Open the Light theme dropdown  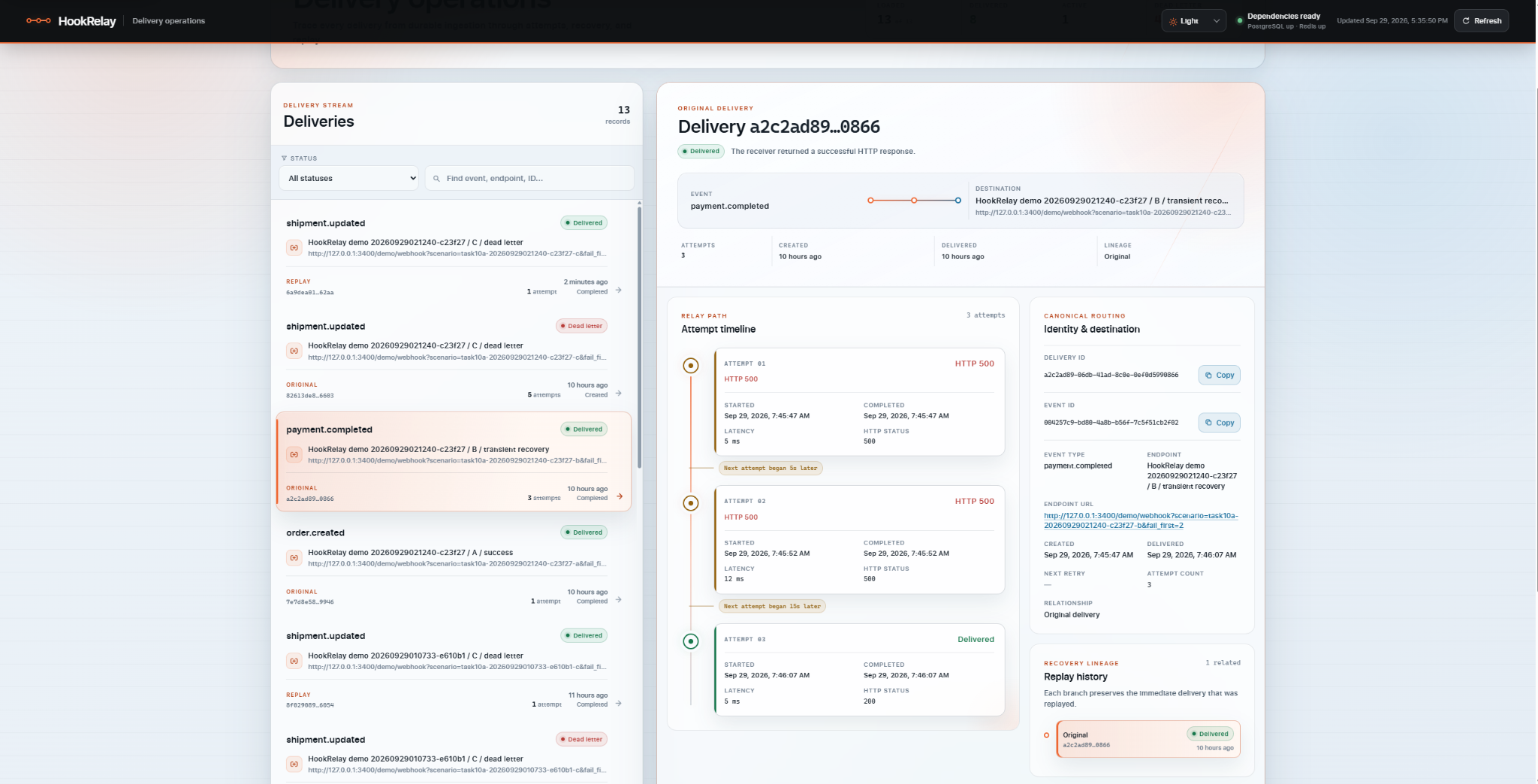tap(1193, 21)
